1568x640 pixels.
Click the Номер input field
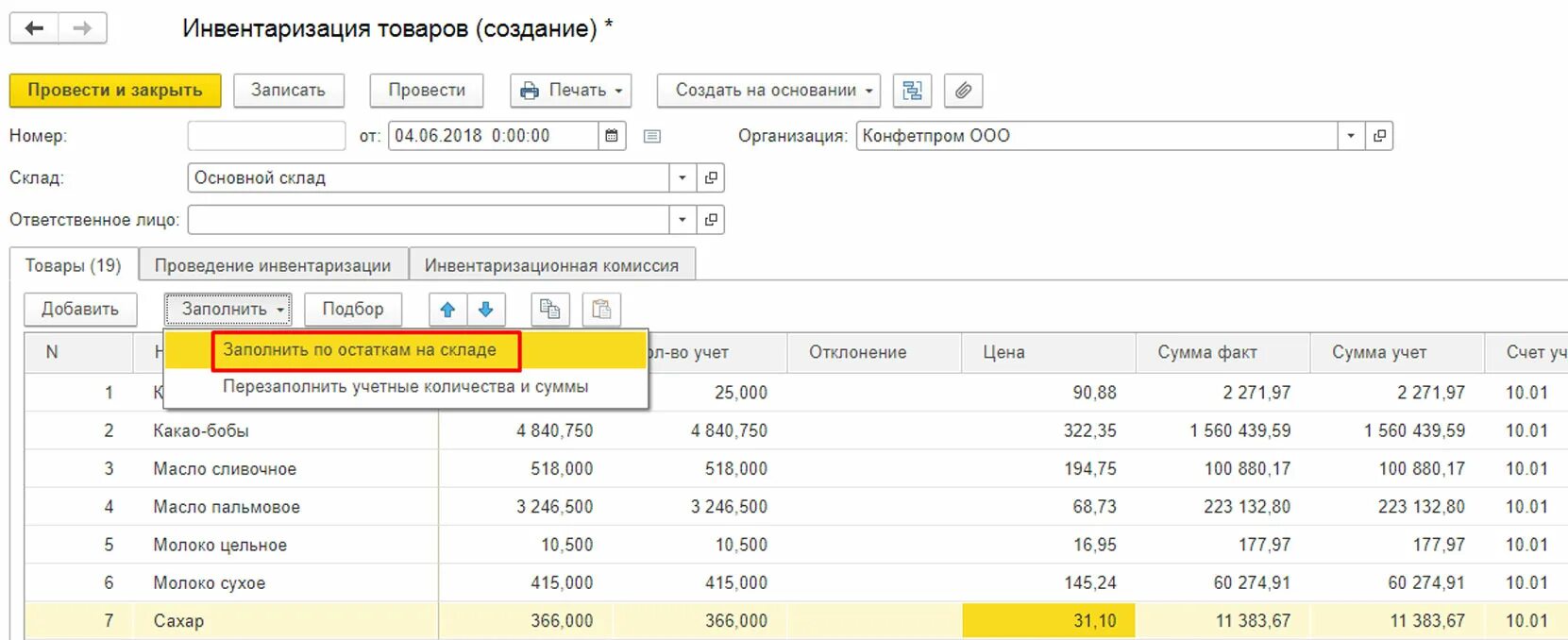coord(266,136)
